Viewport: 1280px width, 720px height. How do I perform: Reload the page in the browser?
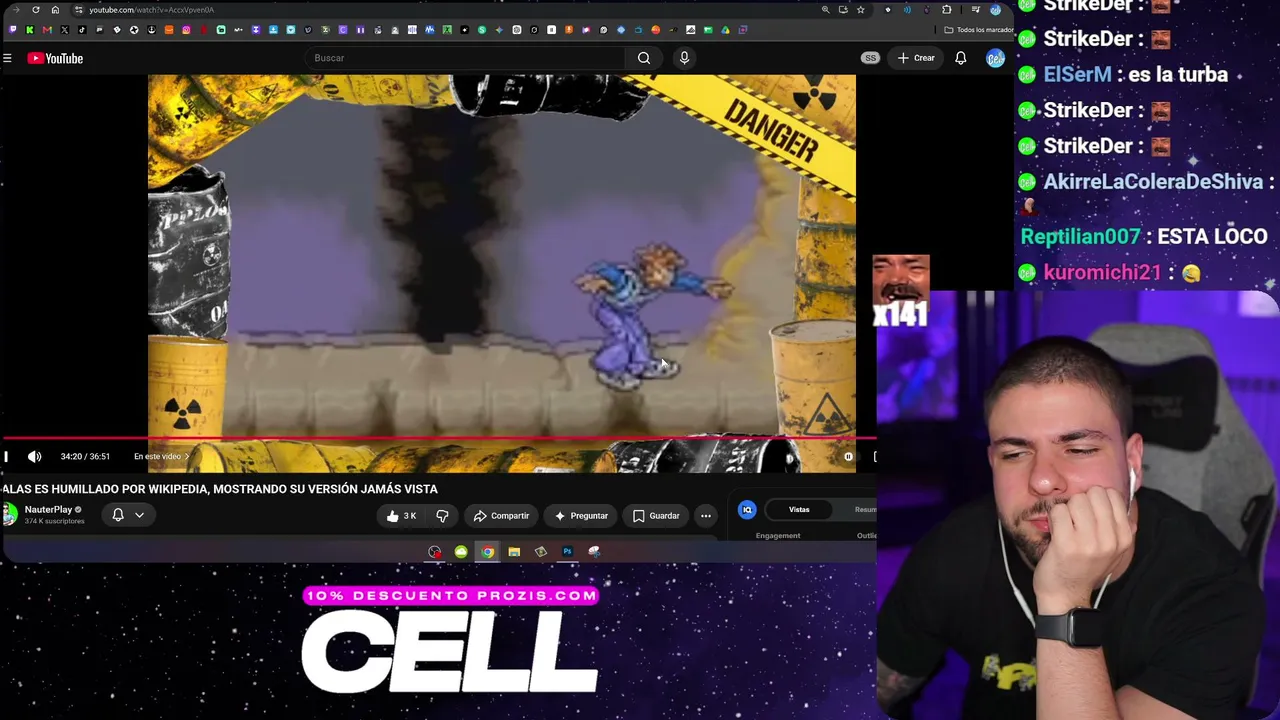[36, 10]
